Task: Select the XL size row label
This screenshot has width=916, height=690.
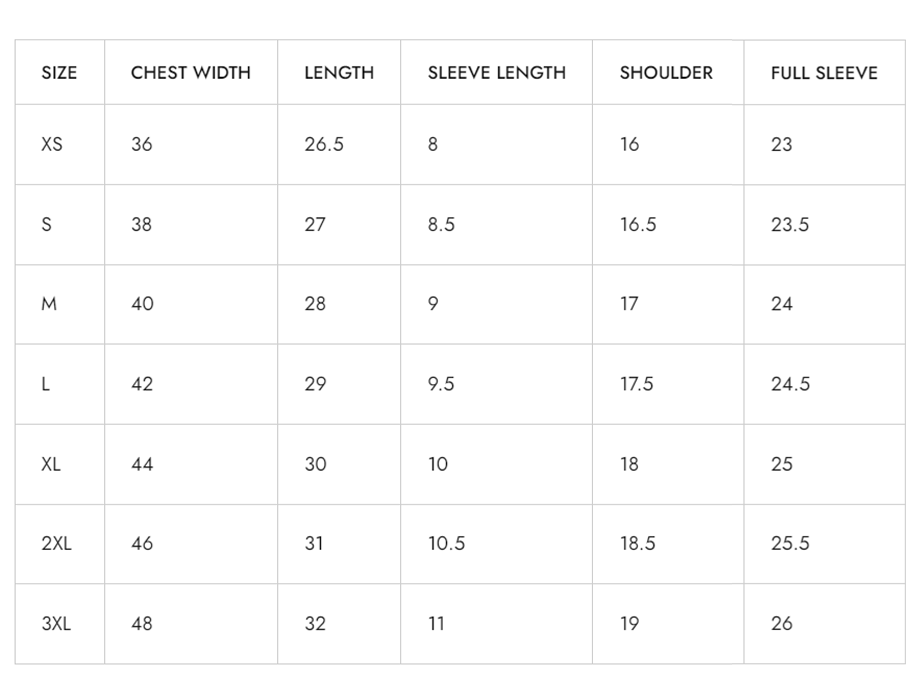Action: tap(51, 464)
